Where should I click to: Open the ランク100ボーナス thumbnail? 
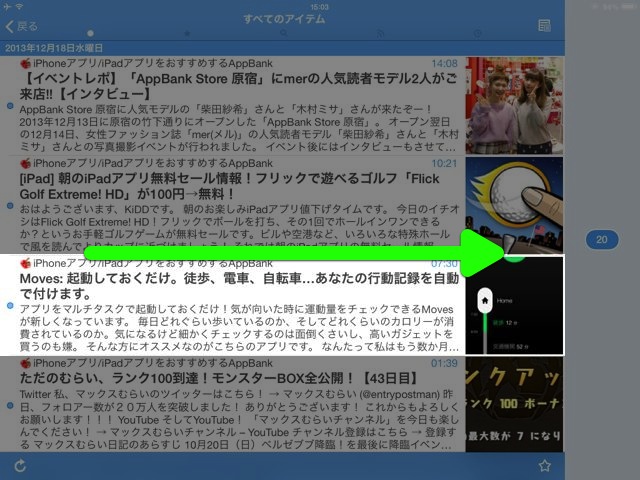[x=514, y=404]
